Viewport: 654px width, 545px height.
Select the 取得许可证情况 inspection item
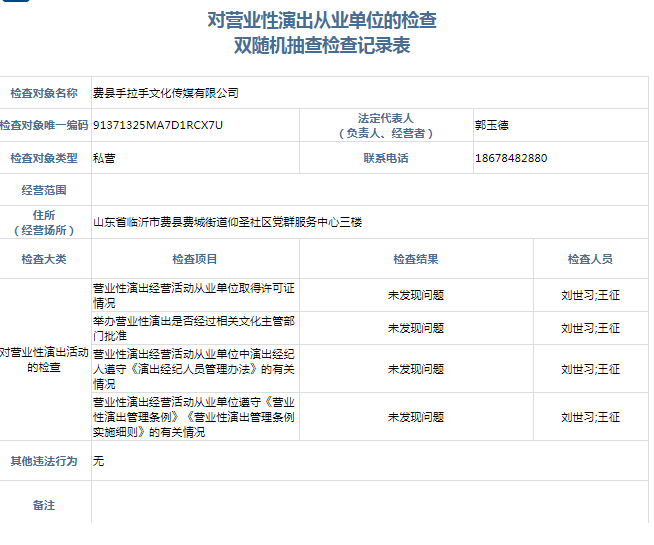pyautogui.click(x=194, y=295)
